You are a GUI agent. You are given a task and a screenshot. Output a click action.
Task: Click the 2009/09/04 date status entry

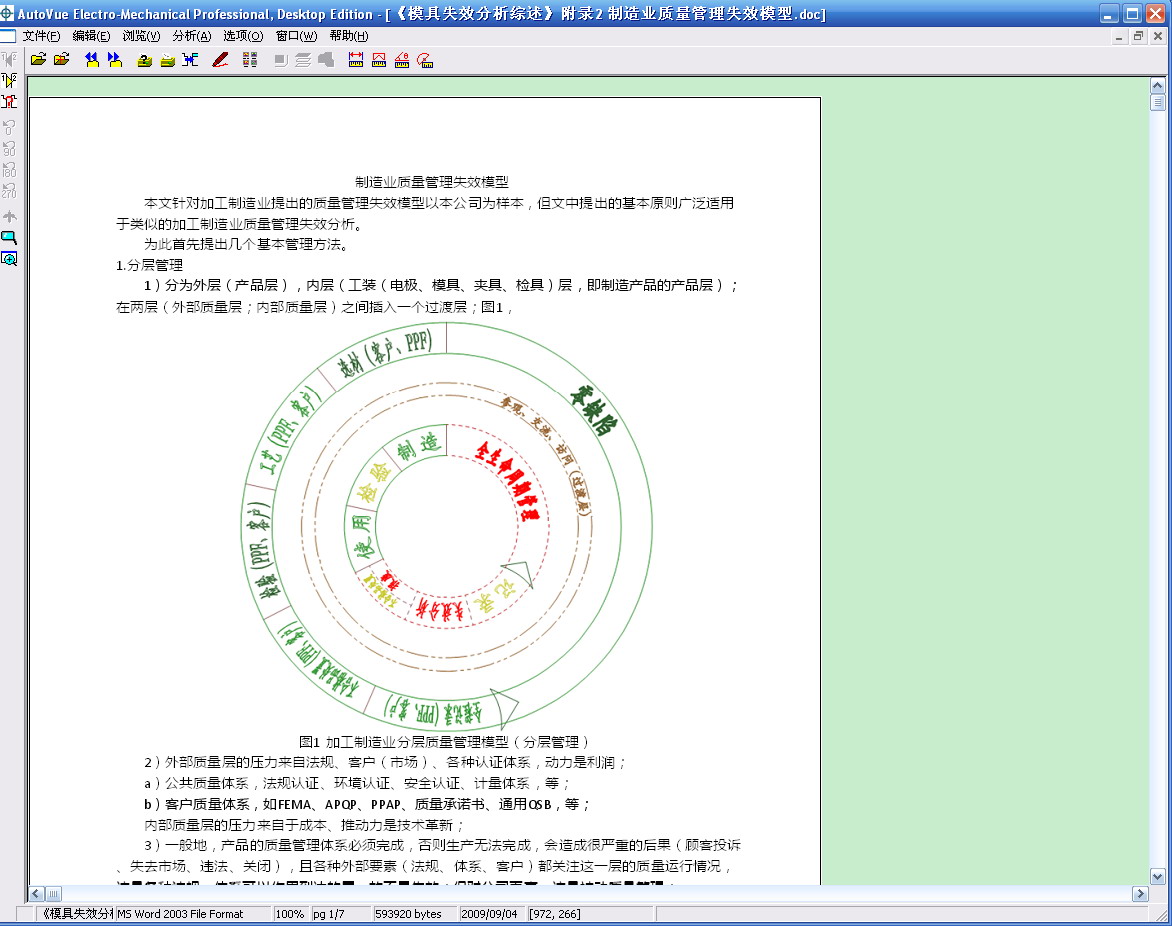(x=491, y=914)
